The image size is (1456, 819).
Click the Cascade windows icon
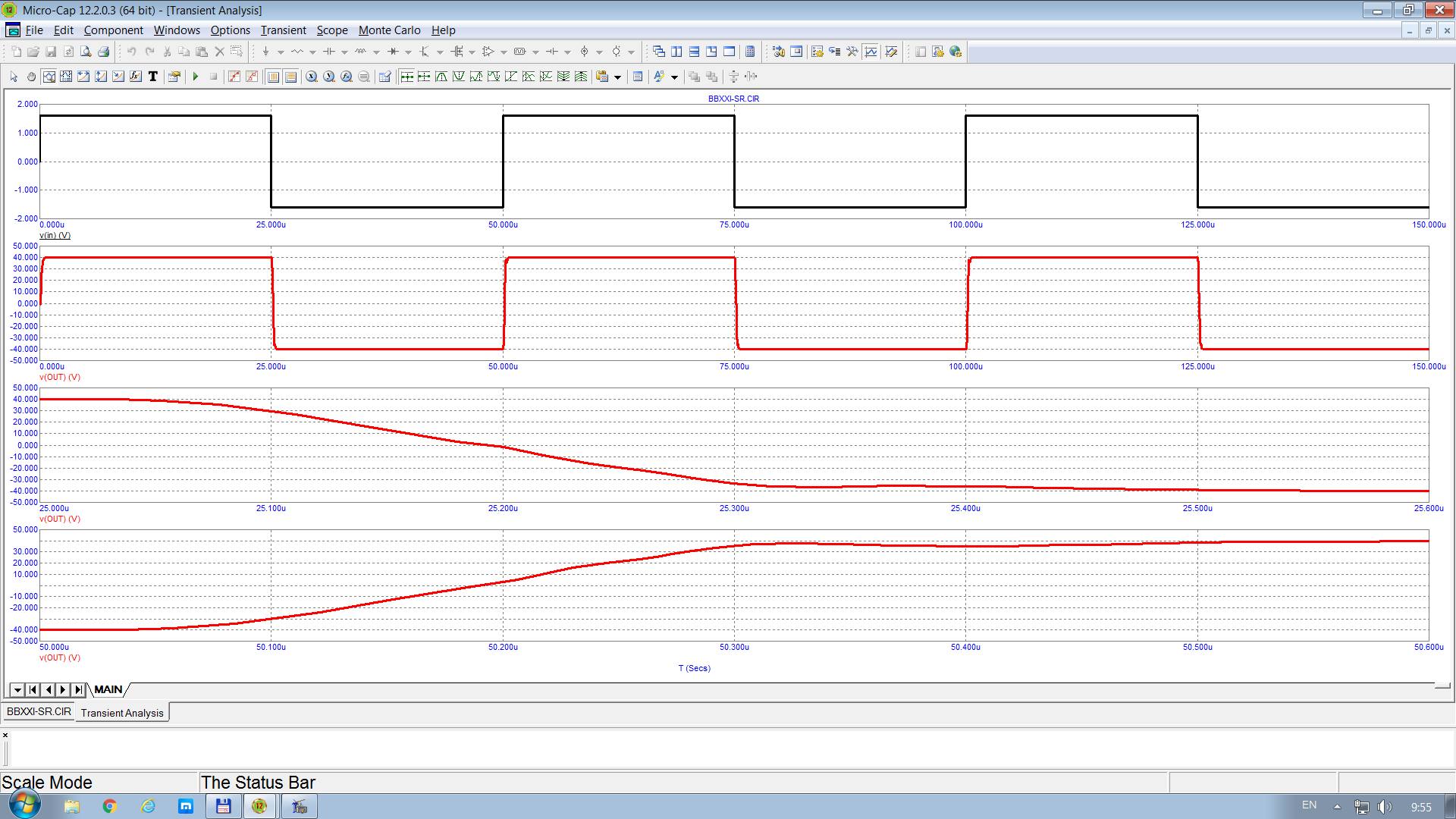659,52
